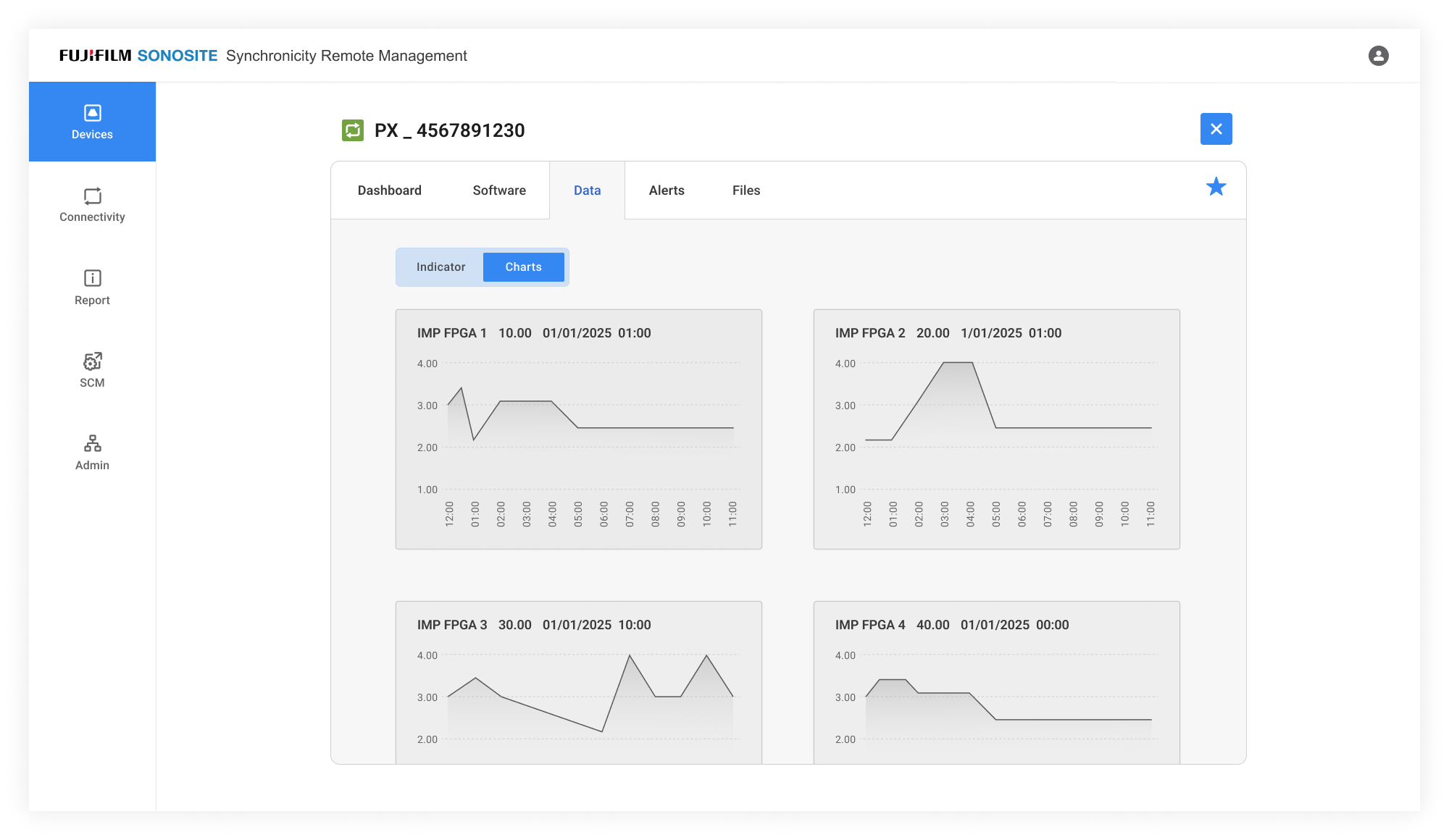Screen dimensions: 1449x840
Task: Open the Alerts tab
Action: point(667,190)
